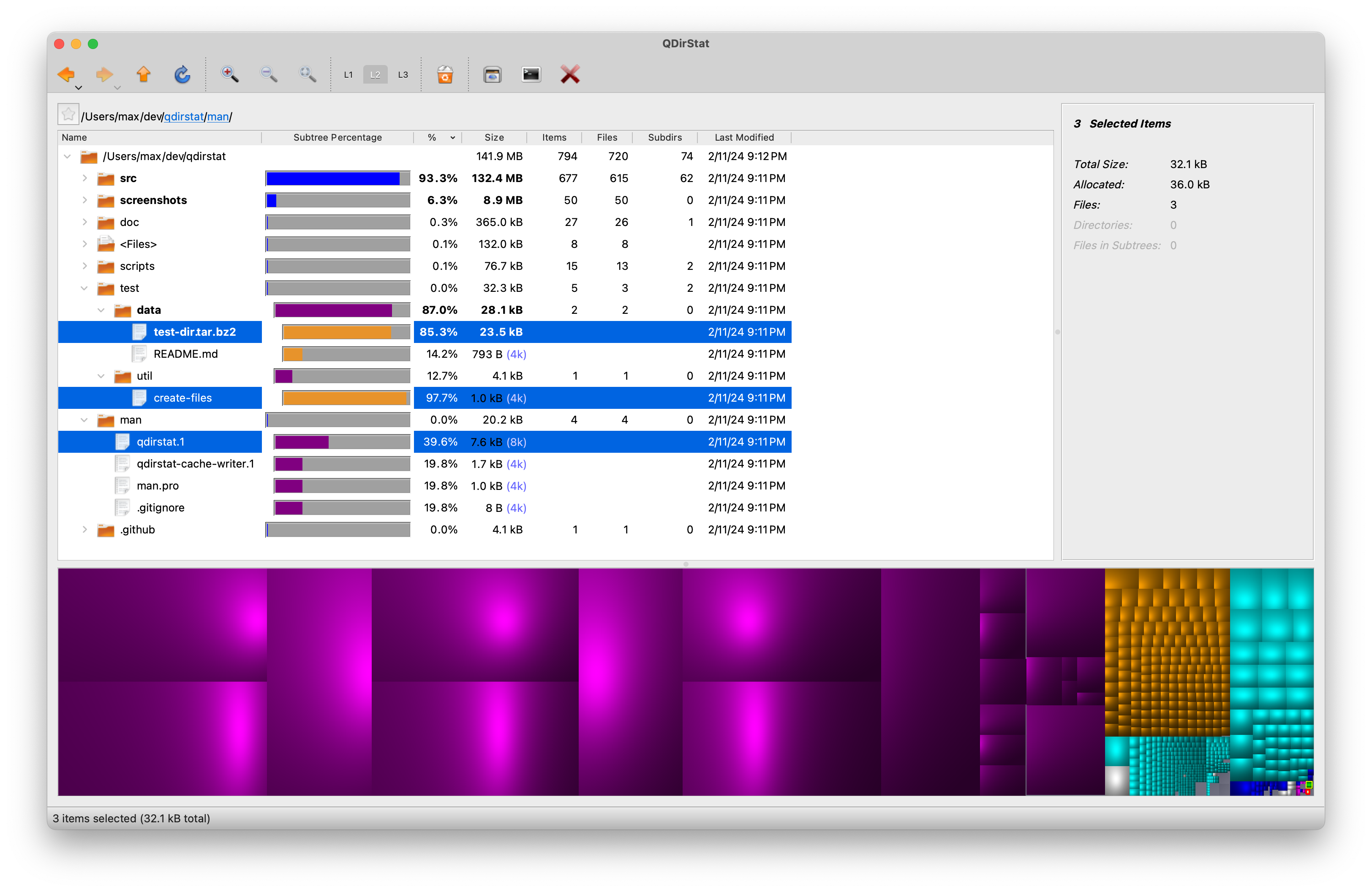Image resolution: width=1372 pixels, height=892 pixels.
Task: Open file manager via toolbar icon
Action: (492, 74)
